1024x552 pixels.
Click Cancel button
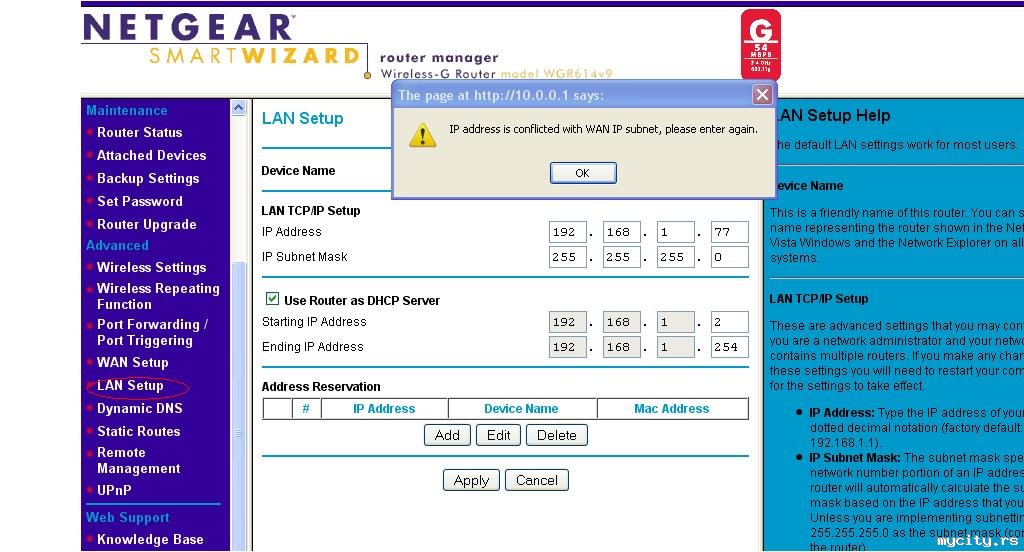click(537, 480)
